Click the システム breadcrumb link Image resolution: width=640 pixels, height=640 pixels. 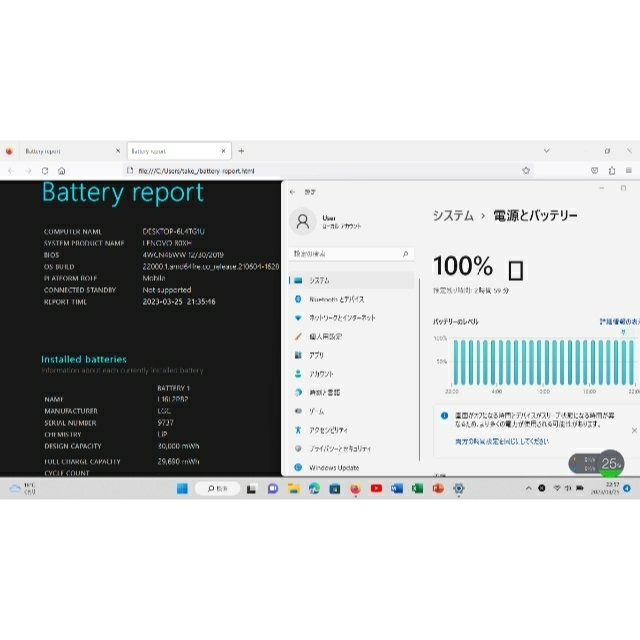pyautogui.click(x=453, y=216)
